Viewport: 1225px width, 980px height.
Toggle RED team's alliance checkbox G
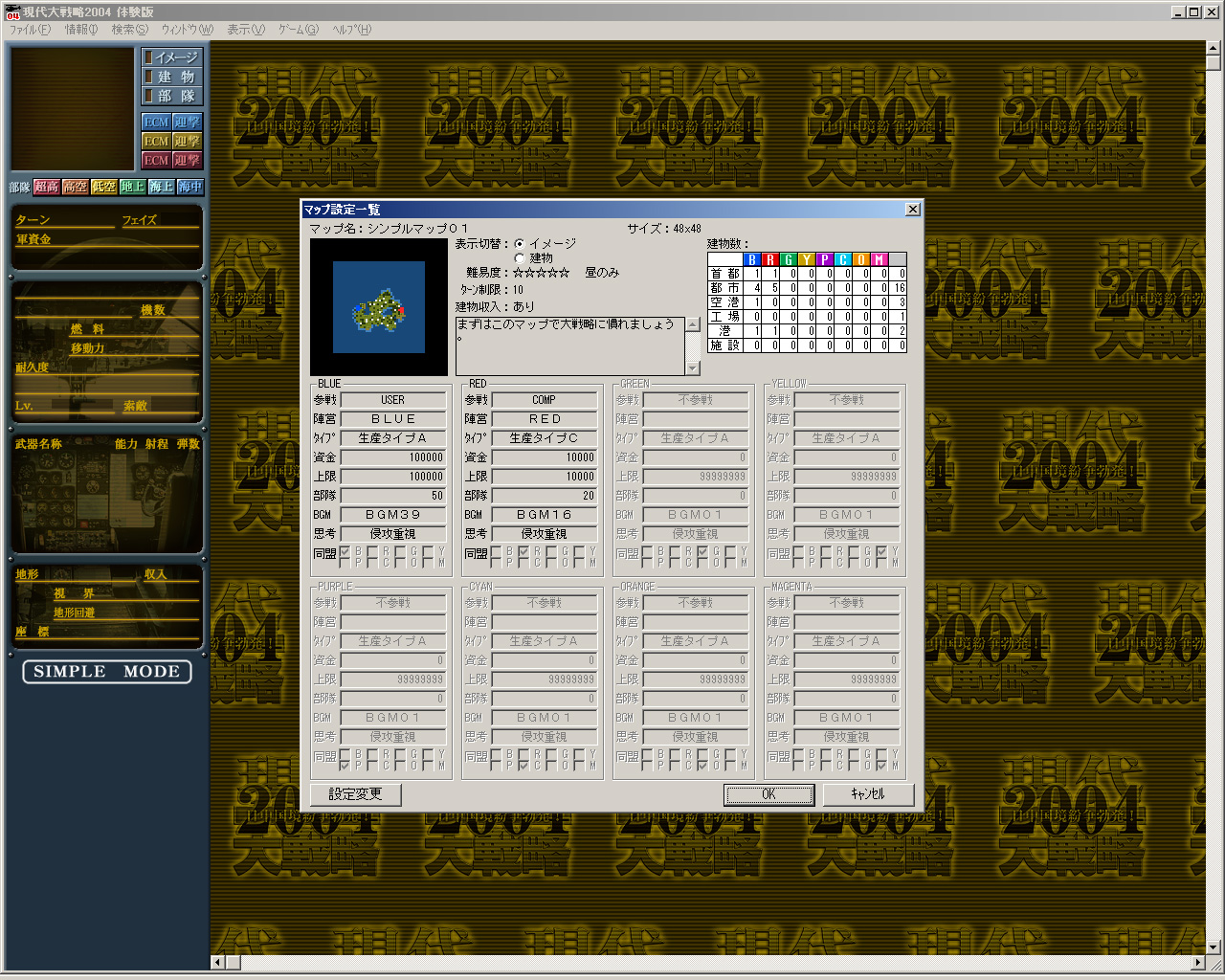(552, 553)
